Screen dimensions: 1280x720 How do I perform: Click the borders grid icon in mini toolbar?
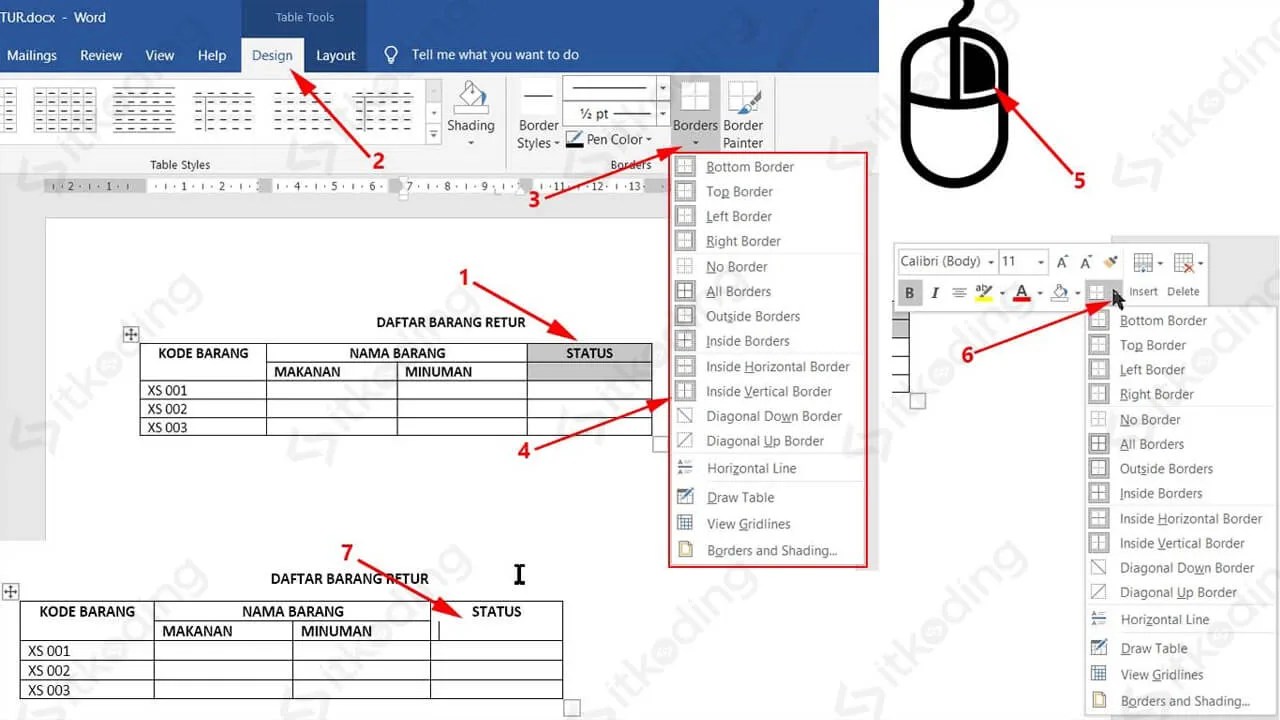(x=1097, y=293)
